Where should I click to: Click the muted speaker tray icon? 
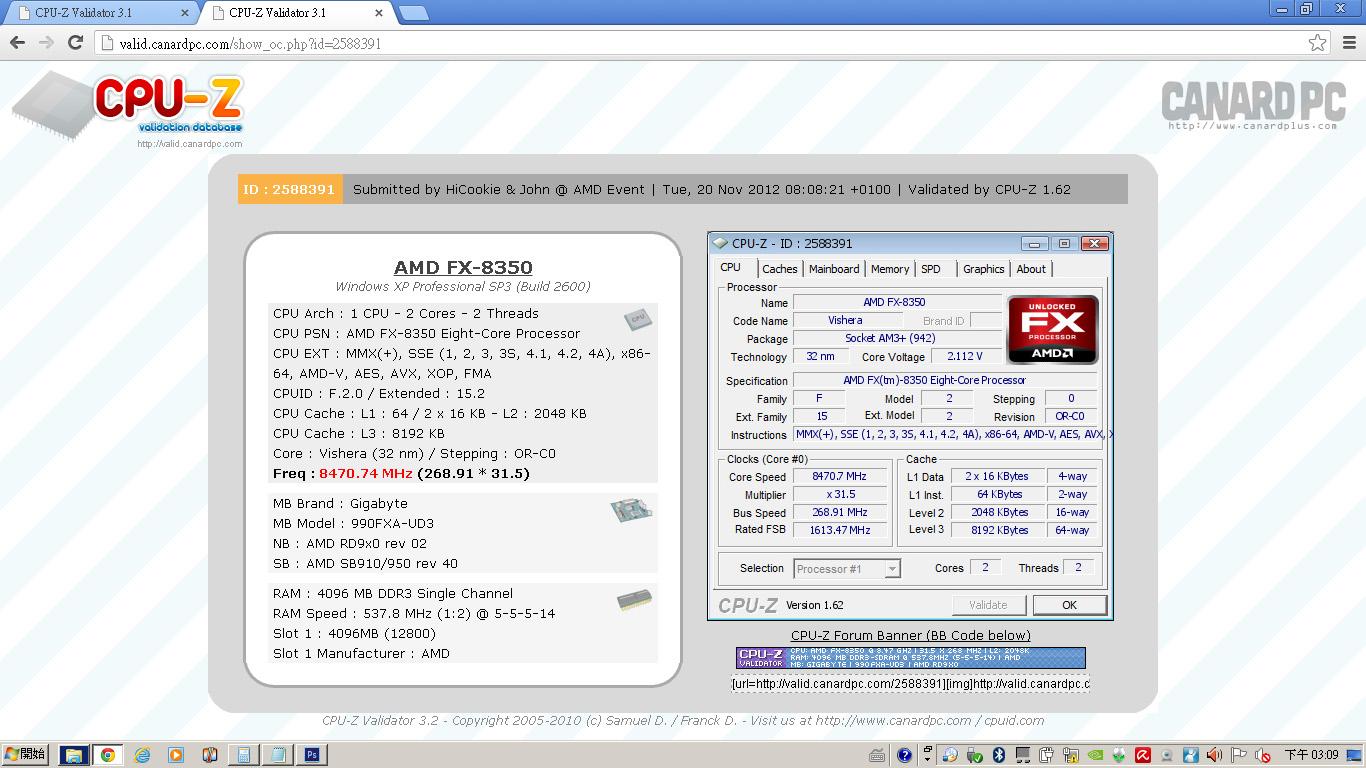[x=1262, y=755]
